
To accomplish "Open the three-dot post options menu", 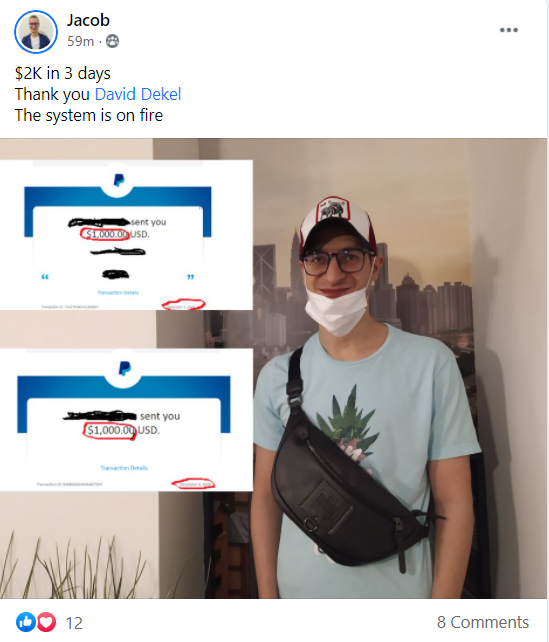I will 508,30.
